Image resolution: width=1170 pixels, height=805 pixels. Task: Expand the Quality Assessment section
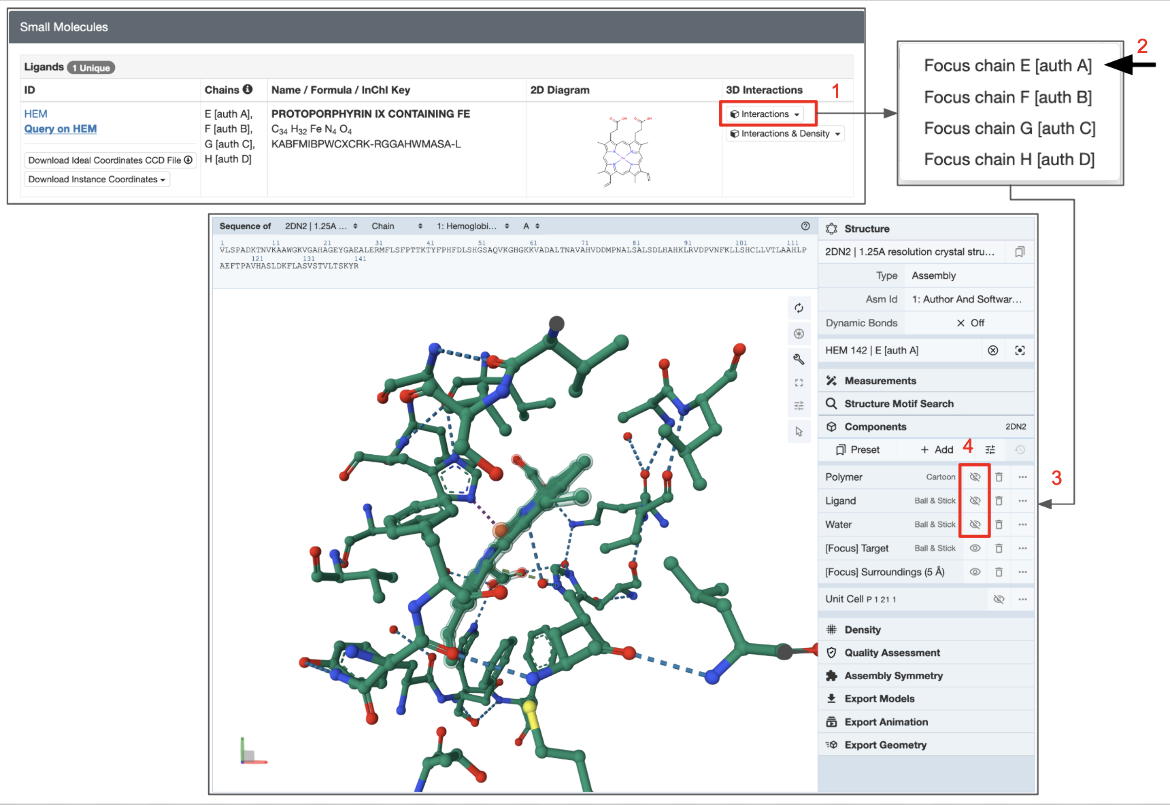pos(892,653)
